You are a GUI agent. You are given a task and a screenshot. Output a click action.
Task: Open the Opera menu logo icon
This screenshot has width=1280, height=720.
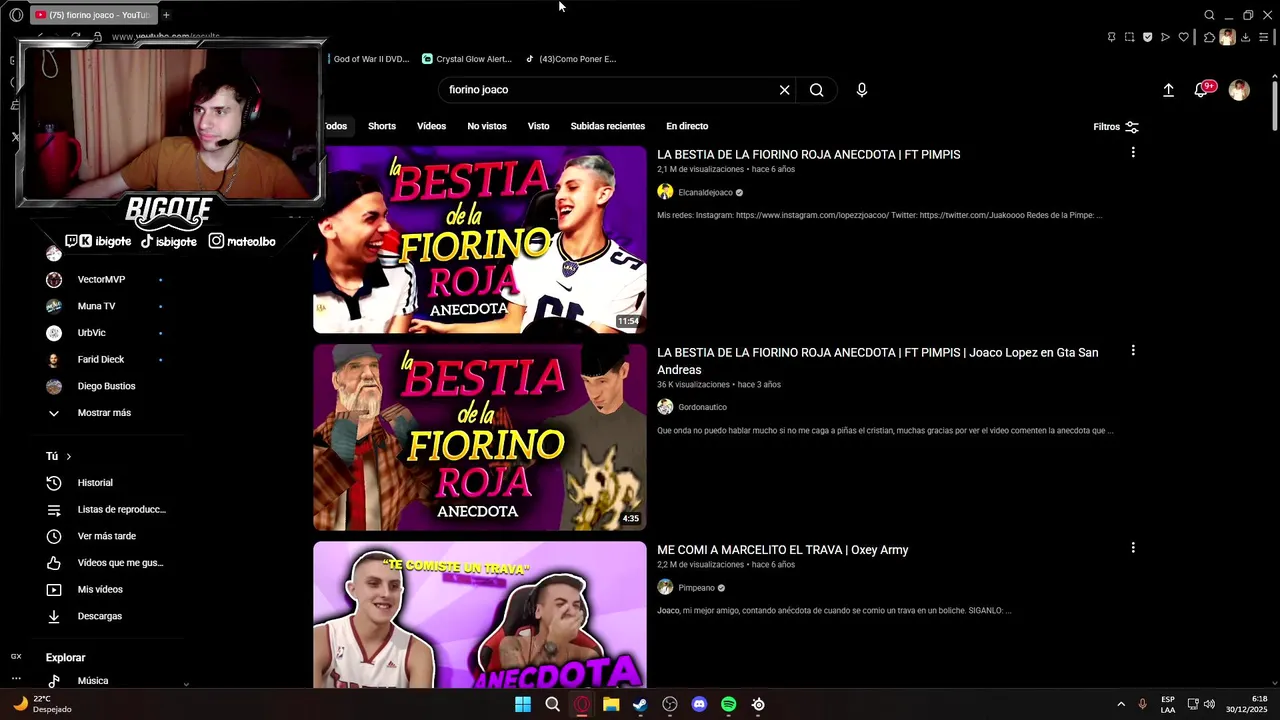(x=16, y=15)
